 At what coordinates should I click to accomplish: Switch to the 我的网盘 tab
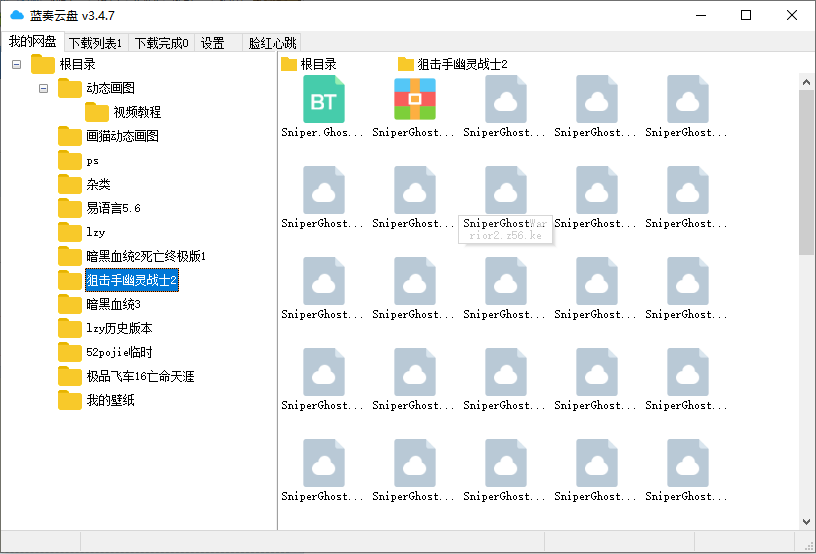coord(32,42)
